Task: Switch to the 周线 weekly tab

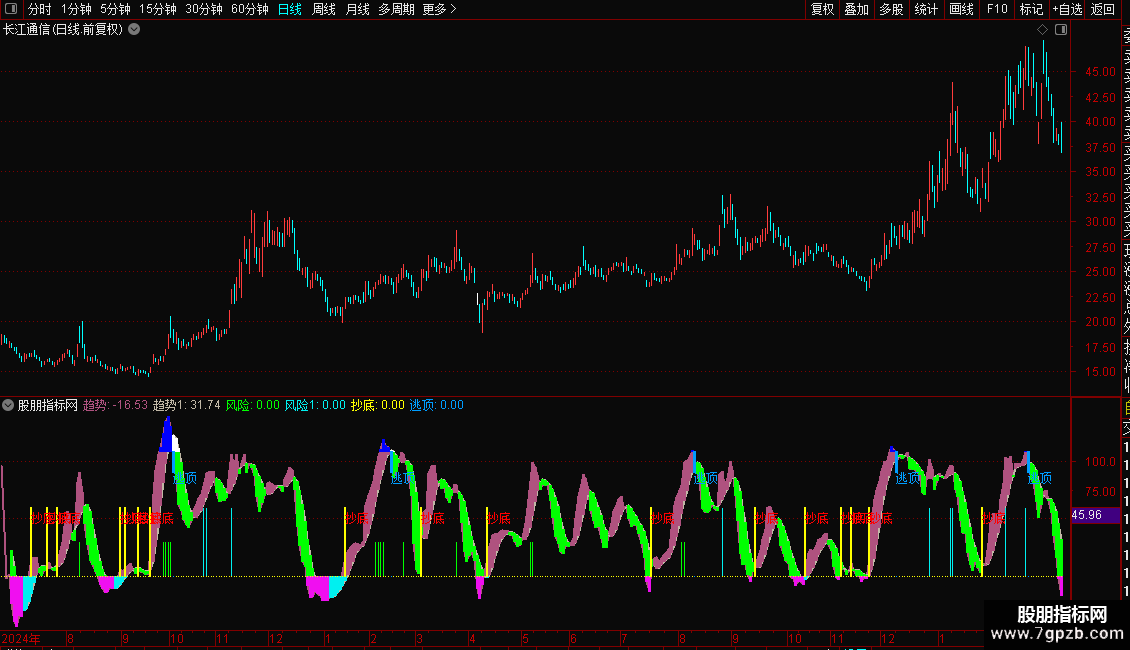Action: pos(324,9)
